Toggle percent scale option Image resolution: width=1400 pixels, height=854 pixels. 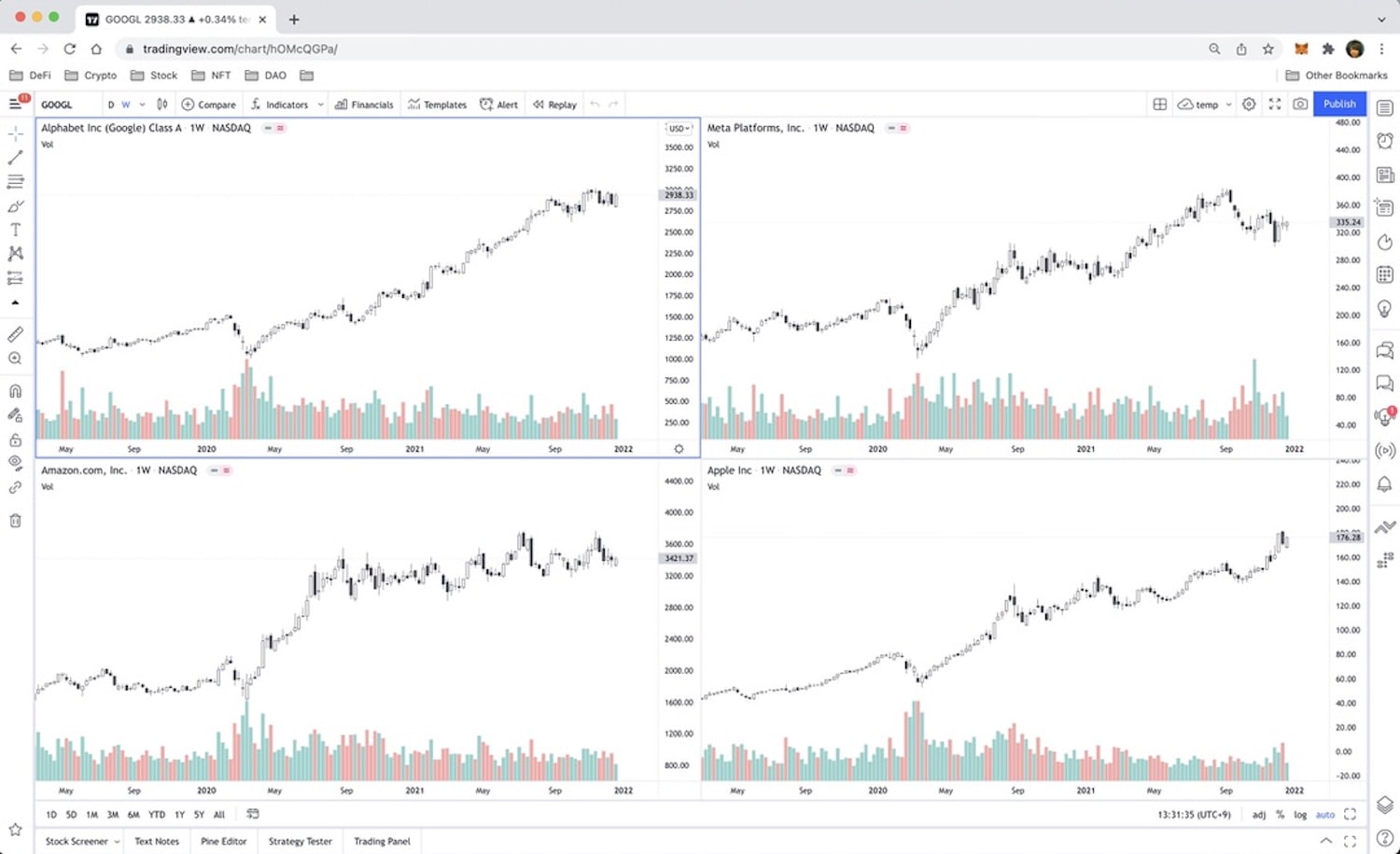click(x=1280, y=815)
